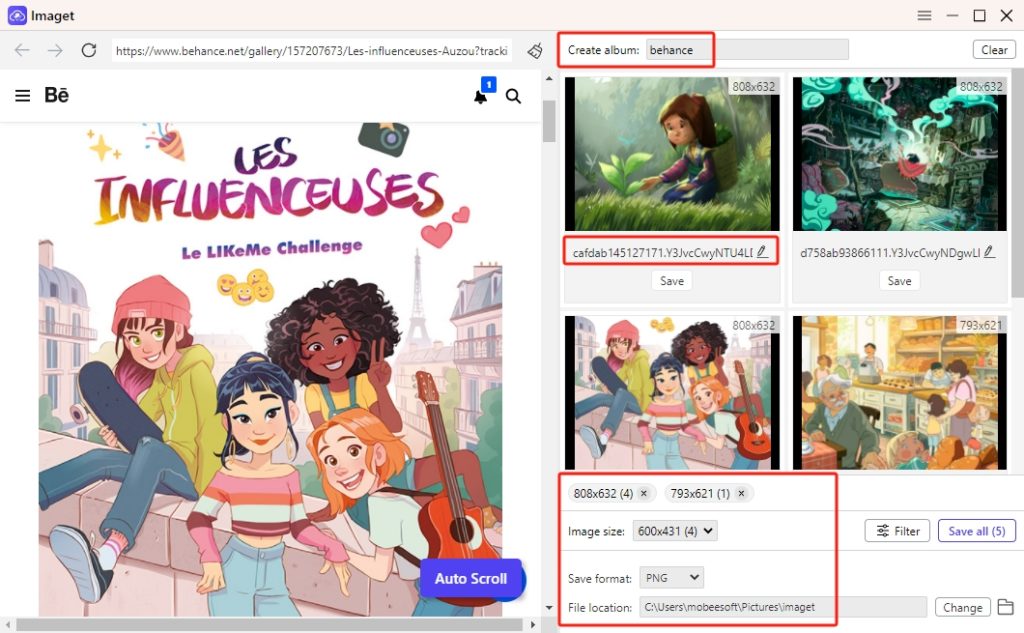Image resolution: width=1024 pixels, height=633 pixels.
Task: Save the d758ab93866111 image
Action: [x=899, y=280]
